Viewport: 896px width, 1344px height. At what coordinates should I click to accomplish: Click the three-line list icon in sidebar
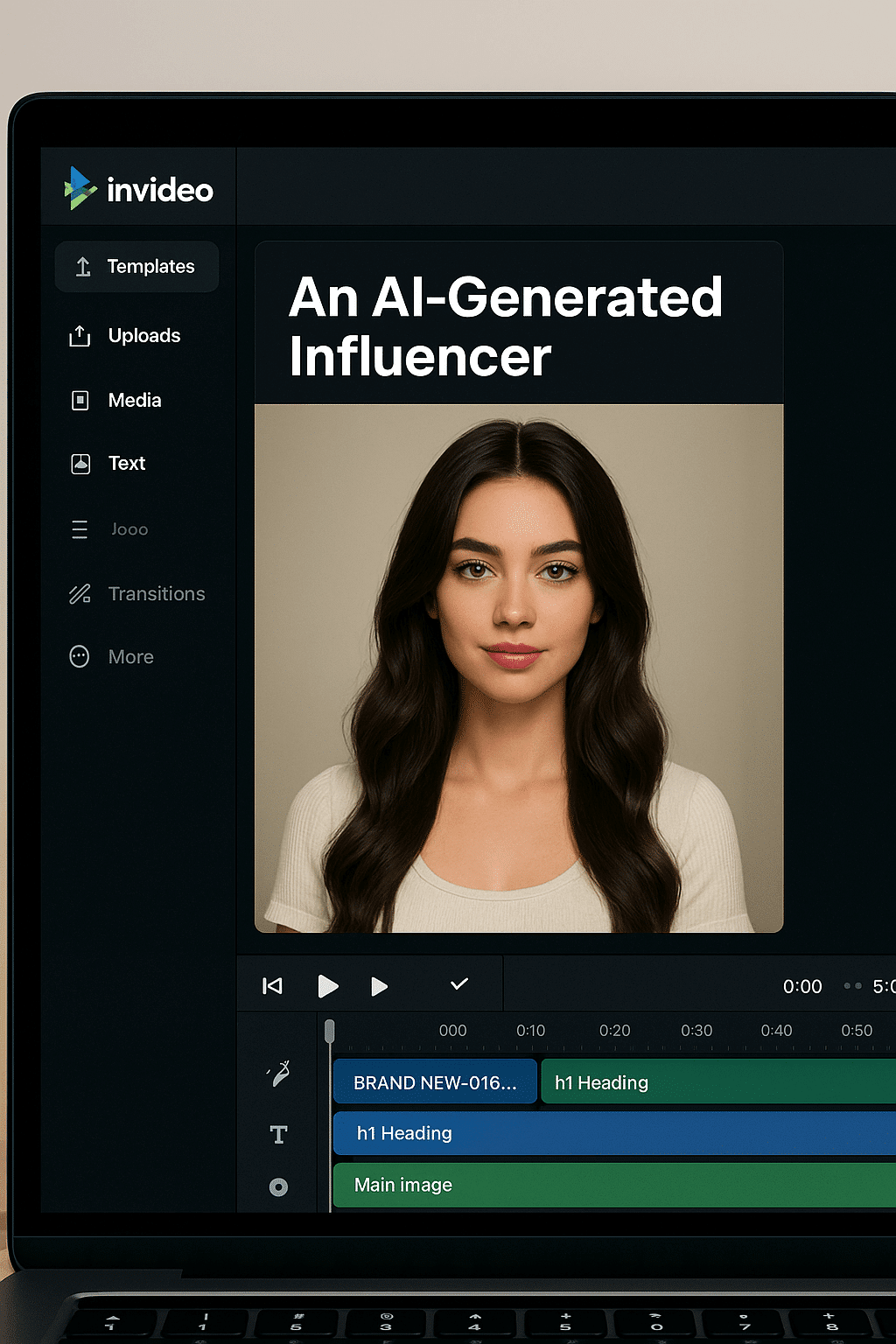80,529
